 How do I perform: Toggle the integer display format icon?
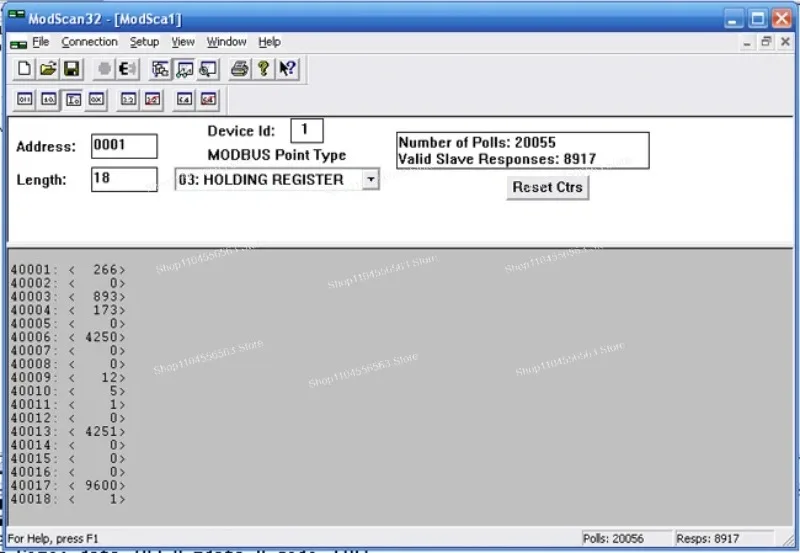coord(72,99)
